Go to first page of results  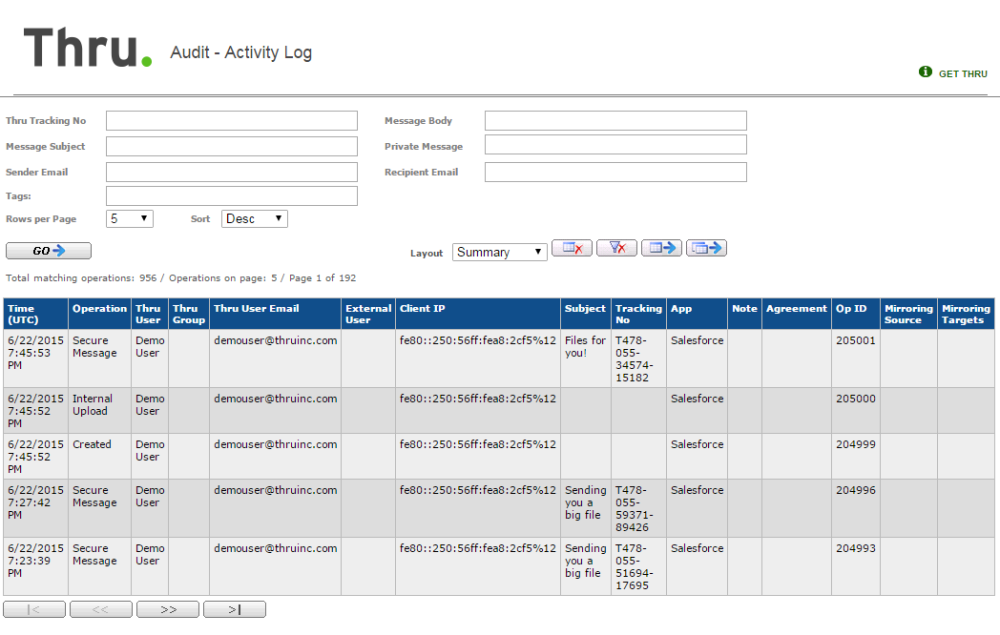click(x=34, y=609)
